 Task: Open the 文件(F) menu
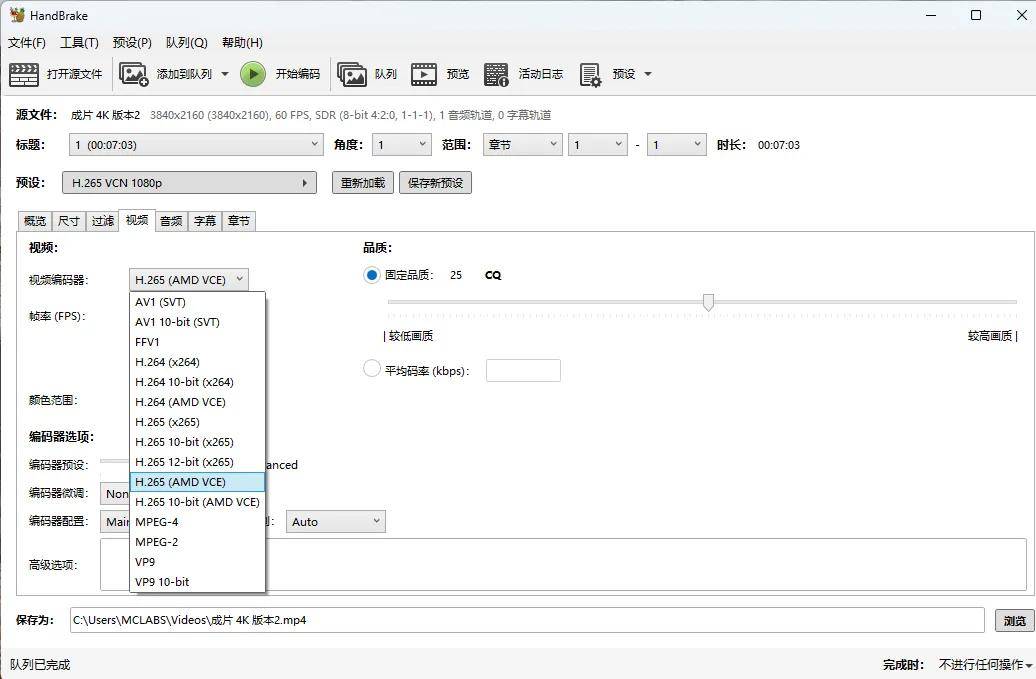(x=27, y=43)
